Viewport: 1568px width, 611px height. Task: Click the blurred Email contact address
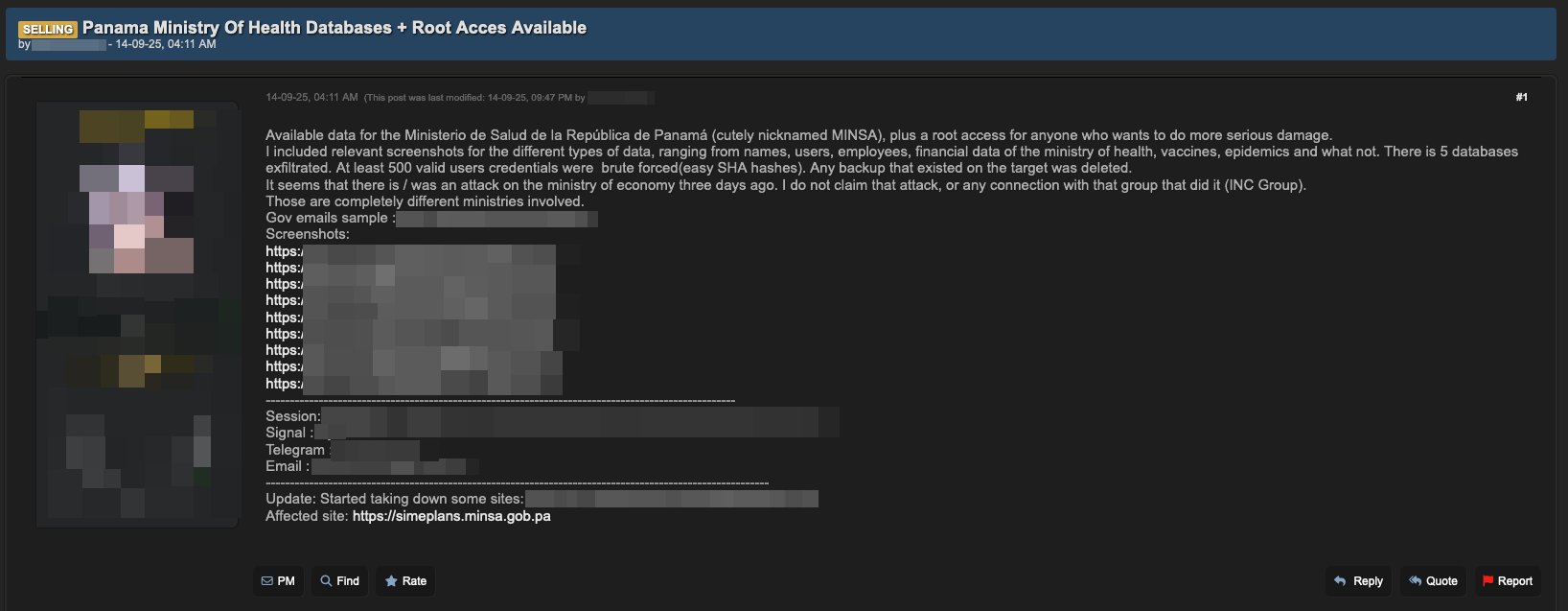pos(393,467)
